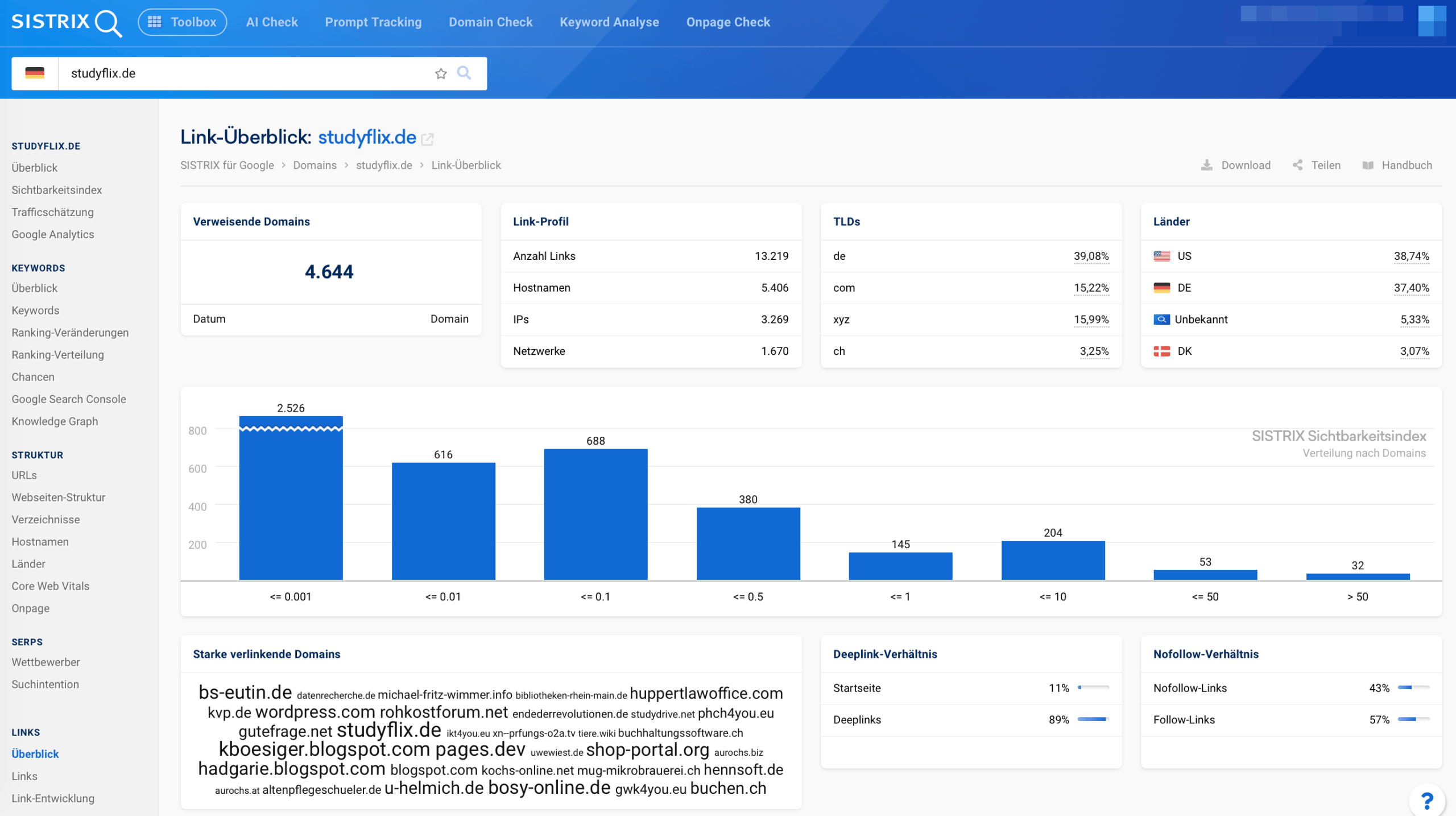Image resolution: width=1456 pixels, height=816 pixels.
Task: Focus the domain search field
Action: coord(245,73)
